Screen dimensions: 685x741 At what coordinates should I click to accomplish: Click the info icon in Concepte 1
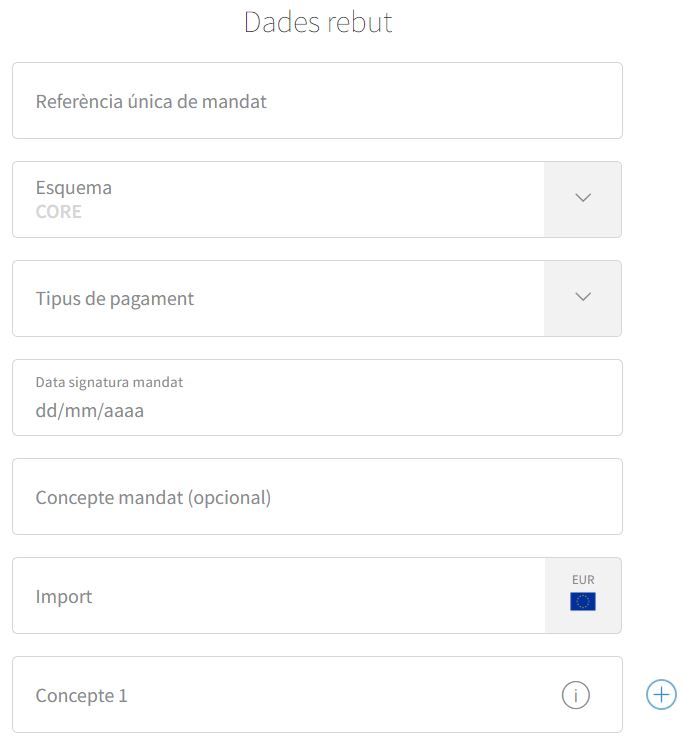(575, 695)
